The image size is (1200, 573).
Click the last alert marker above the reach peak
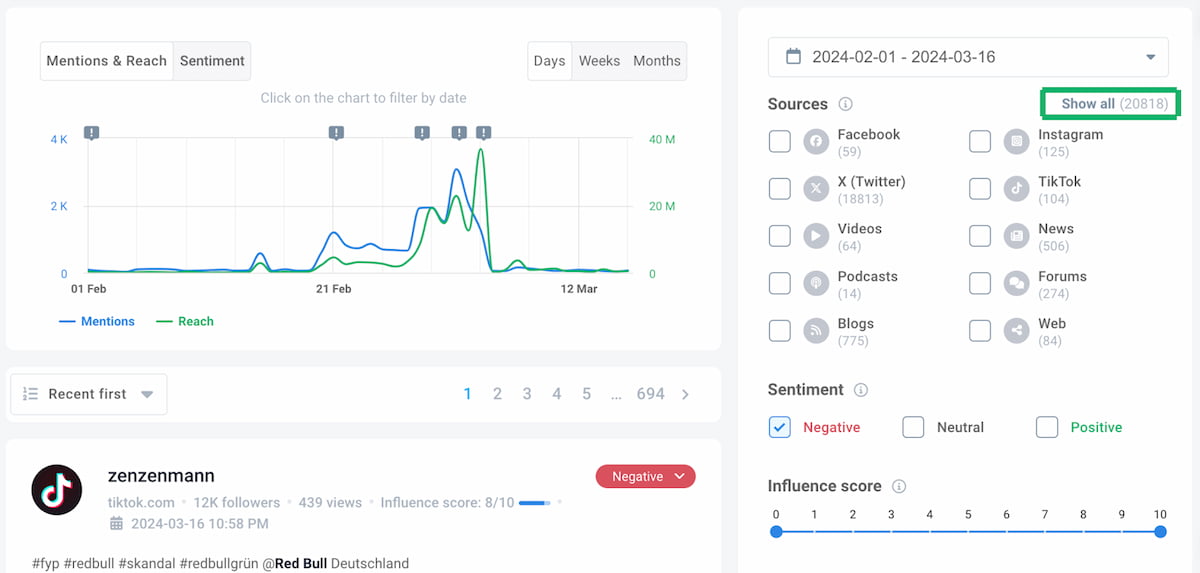click(x=483, y=133)
